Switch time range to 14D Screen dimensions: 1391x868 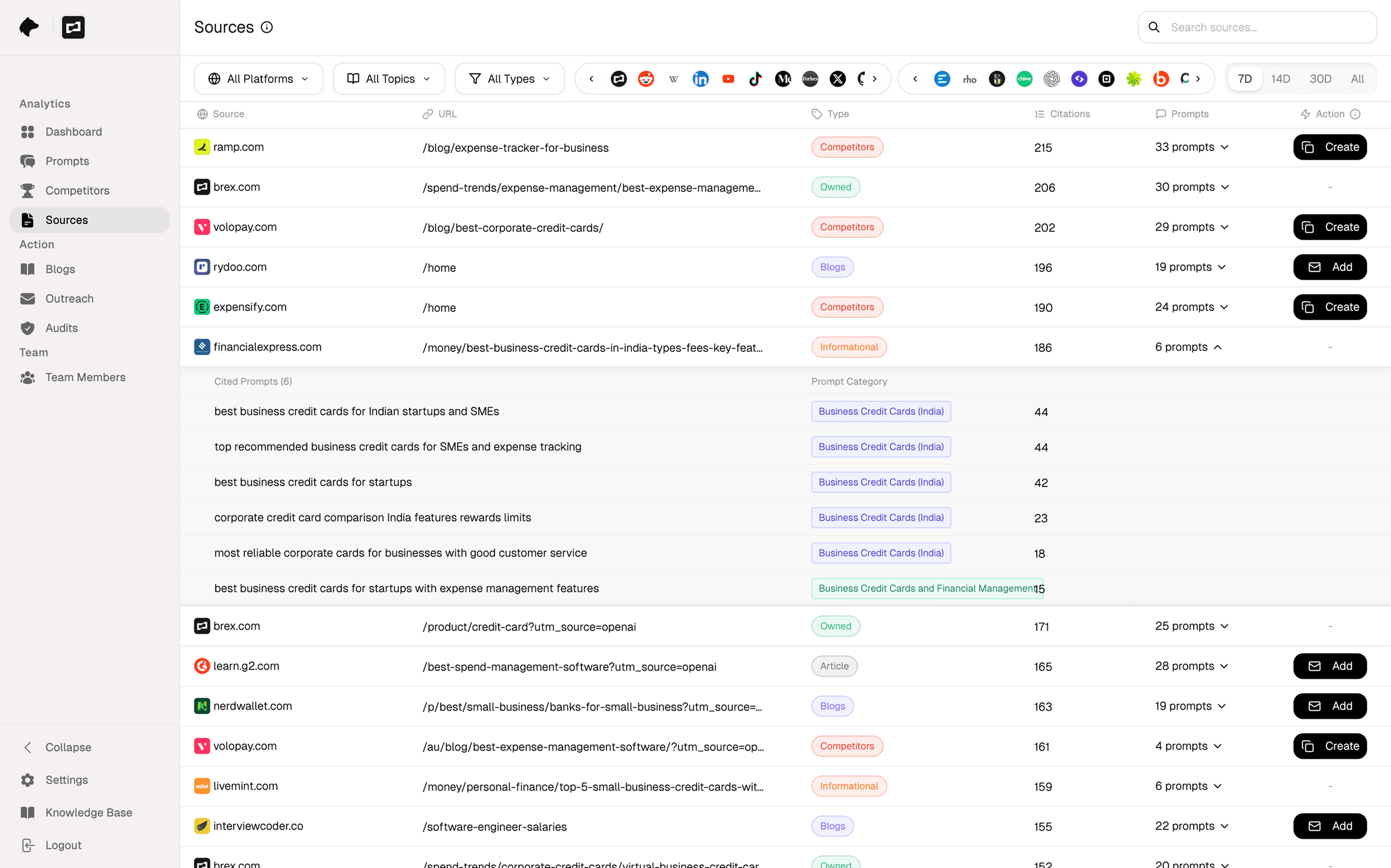(1280, 79)
